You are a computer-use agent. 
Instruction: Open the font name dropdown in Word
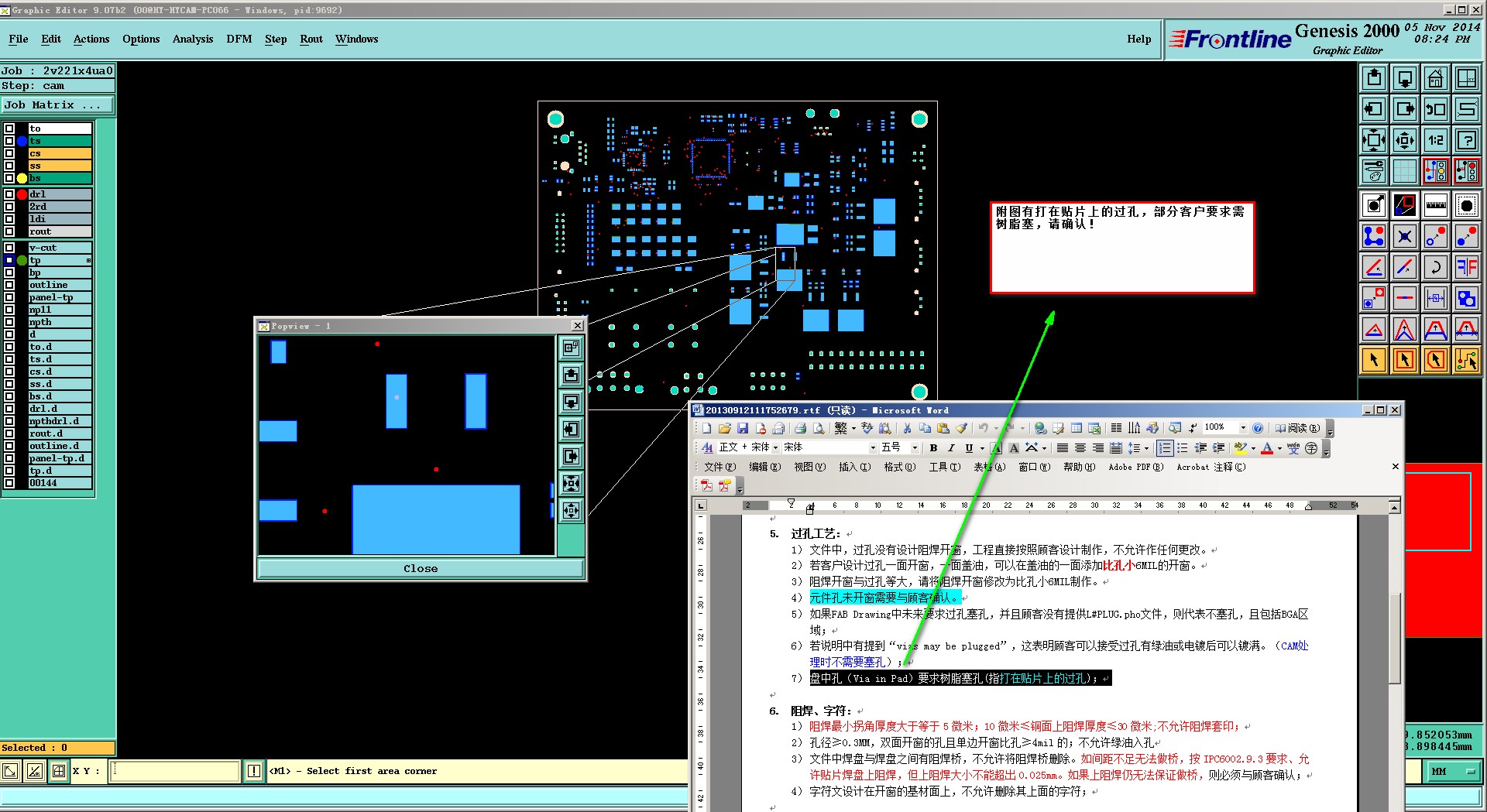pos(873,447)
